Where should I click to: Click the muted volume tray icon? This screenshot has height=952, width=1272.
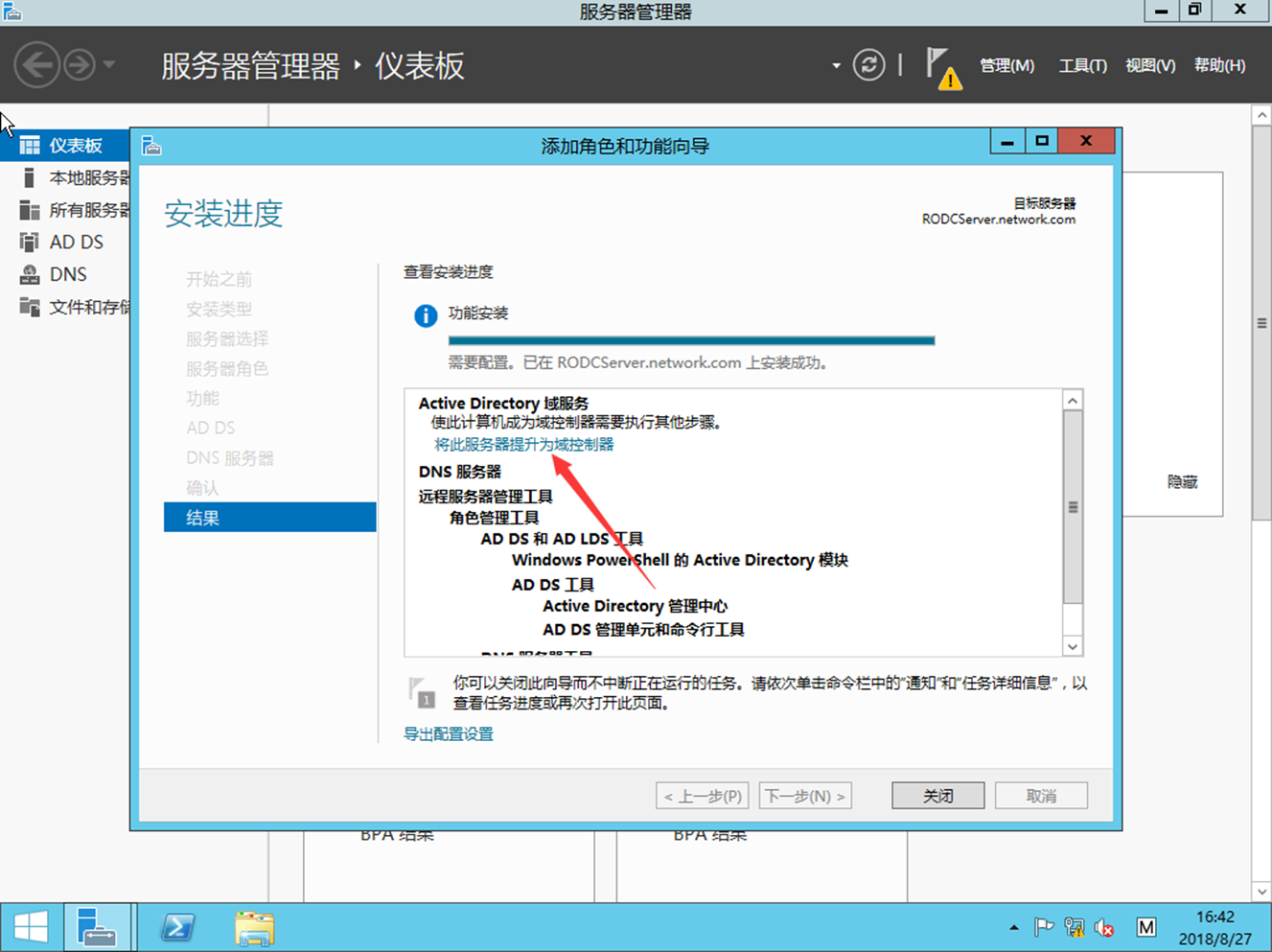[x=1104, y=927]
